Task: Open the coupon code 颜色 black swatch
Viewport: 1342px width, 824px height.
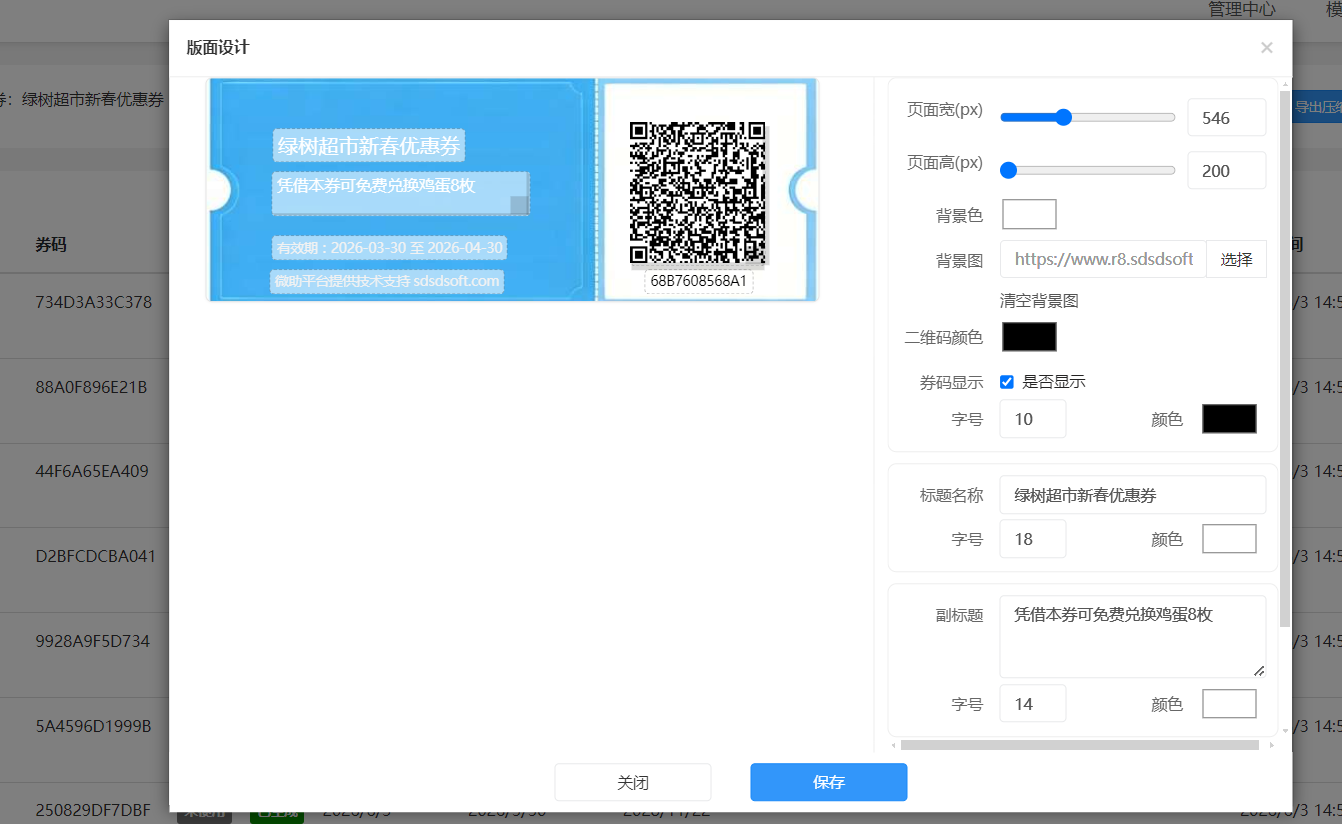Action: tap(1229, 419)
